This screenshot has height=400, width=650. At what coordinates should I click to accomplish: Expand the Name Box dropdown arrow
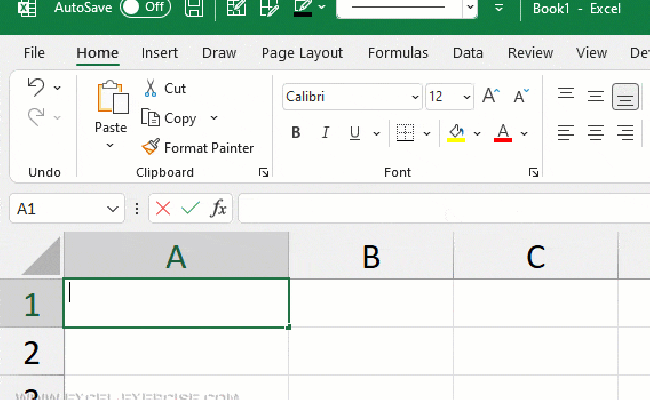[113, 208]
